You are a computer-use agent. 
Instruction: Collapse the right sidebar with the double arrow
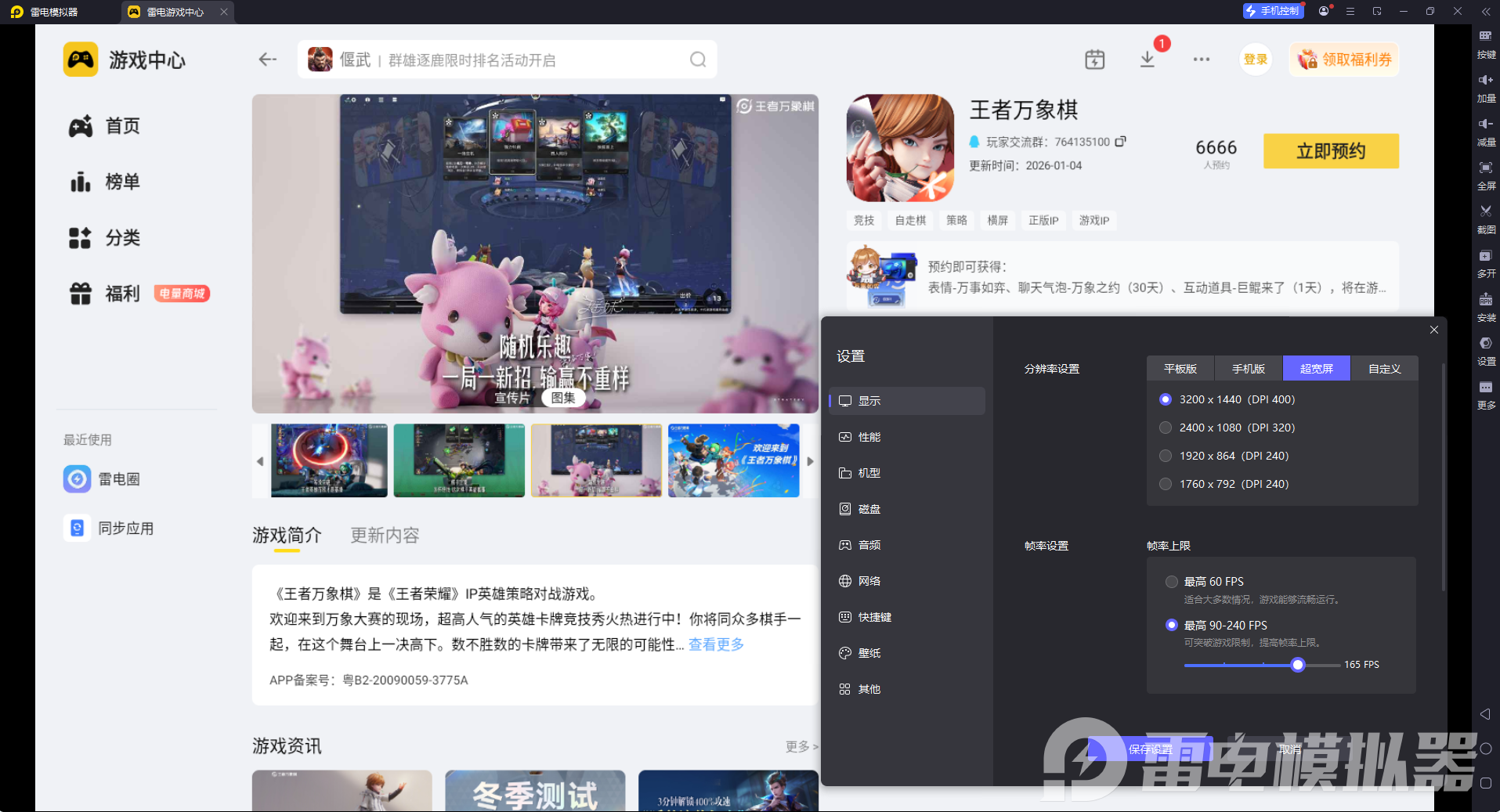point(1486,11)
